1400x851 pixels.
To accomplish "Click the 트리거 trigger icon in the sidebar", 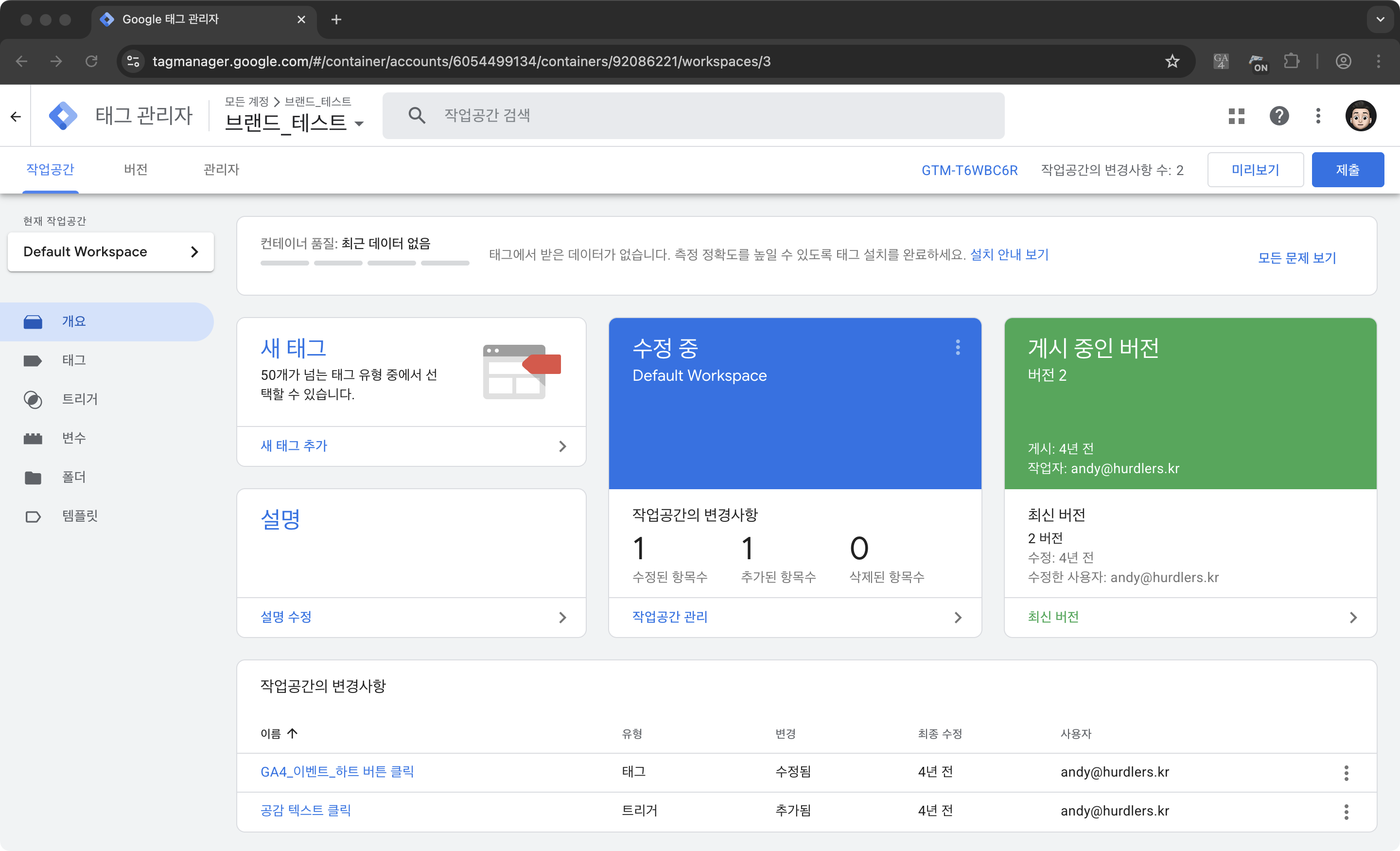I will 33,400.
